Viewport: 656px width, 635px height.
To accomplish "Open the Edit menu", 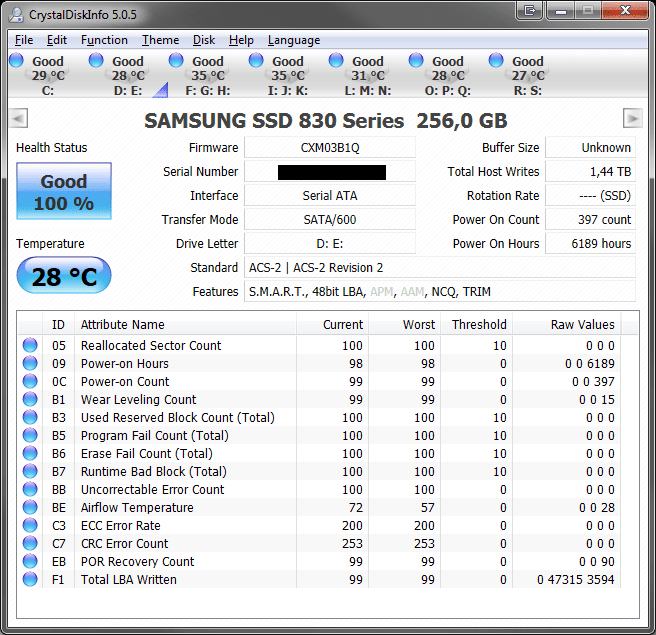I will click(x=57, y=40).
